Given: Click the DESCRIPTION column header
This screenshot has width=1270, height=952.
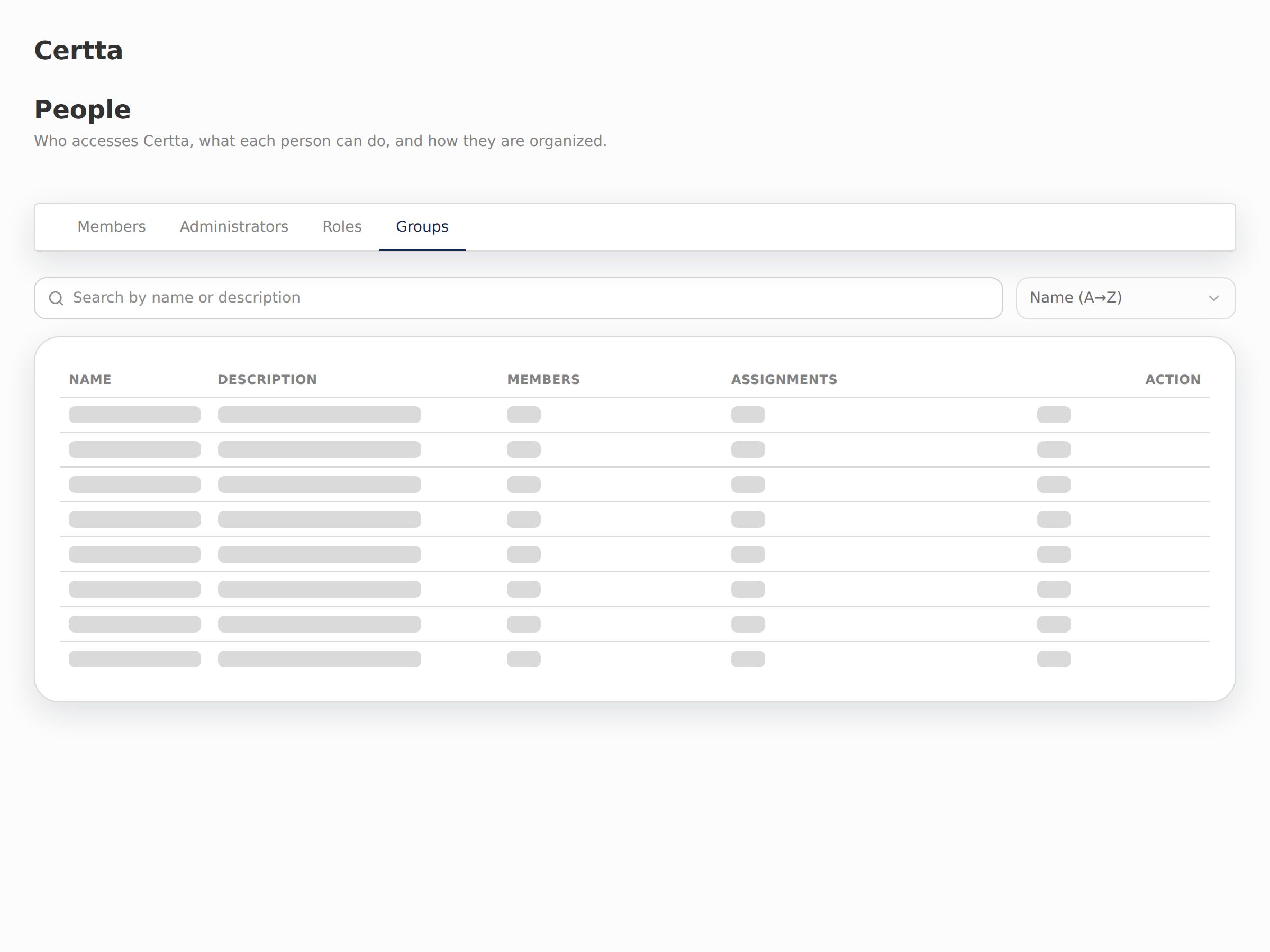Looking at the screenshot, I should (x=267, y=379).
